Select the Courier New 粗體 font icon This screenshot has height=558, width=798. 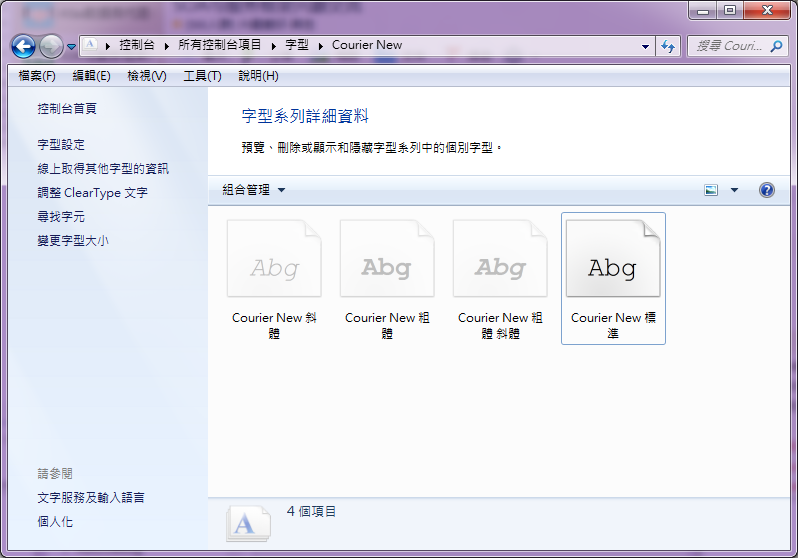(387, 259)
